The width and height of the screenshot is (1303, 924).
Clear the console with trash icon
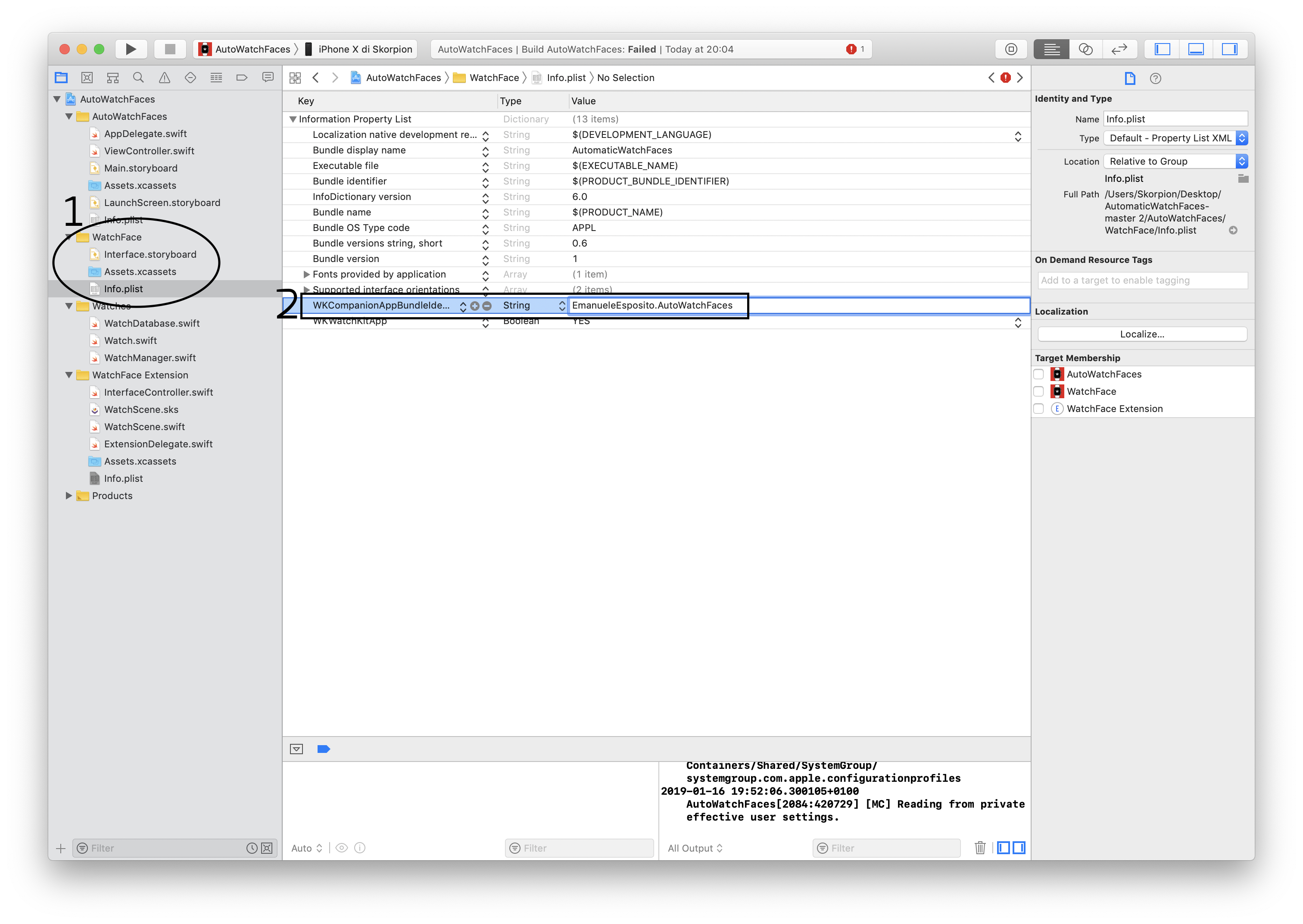coord(979,848)
